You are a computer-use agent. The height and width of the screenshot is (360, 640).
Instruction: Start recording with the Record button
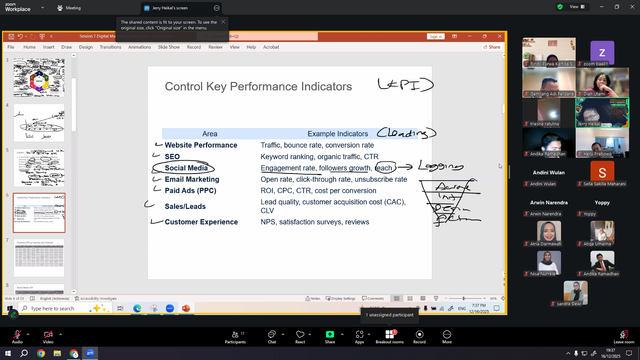[x=419, y=336]
